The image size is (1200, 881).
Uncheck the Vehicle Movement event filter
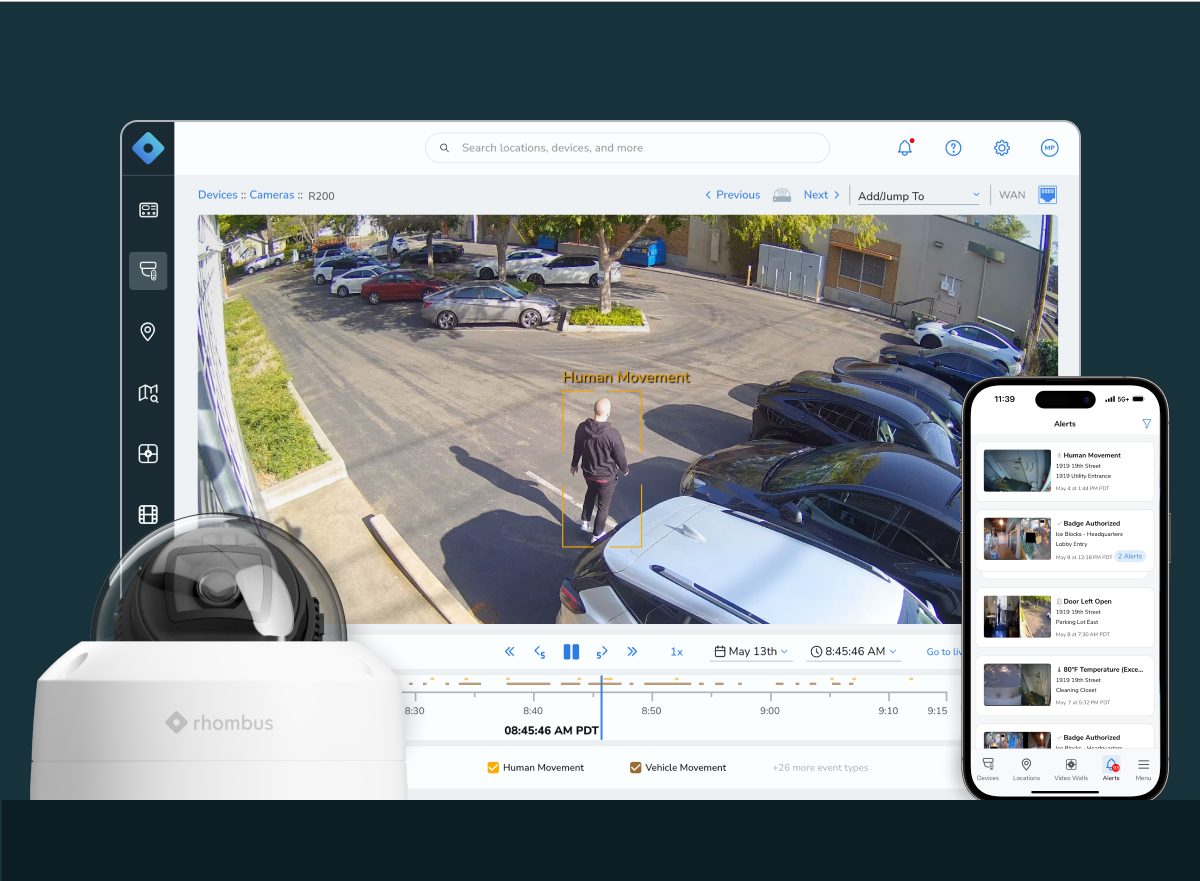point(635,767)
